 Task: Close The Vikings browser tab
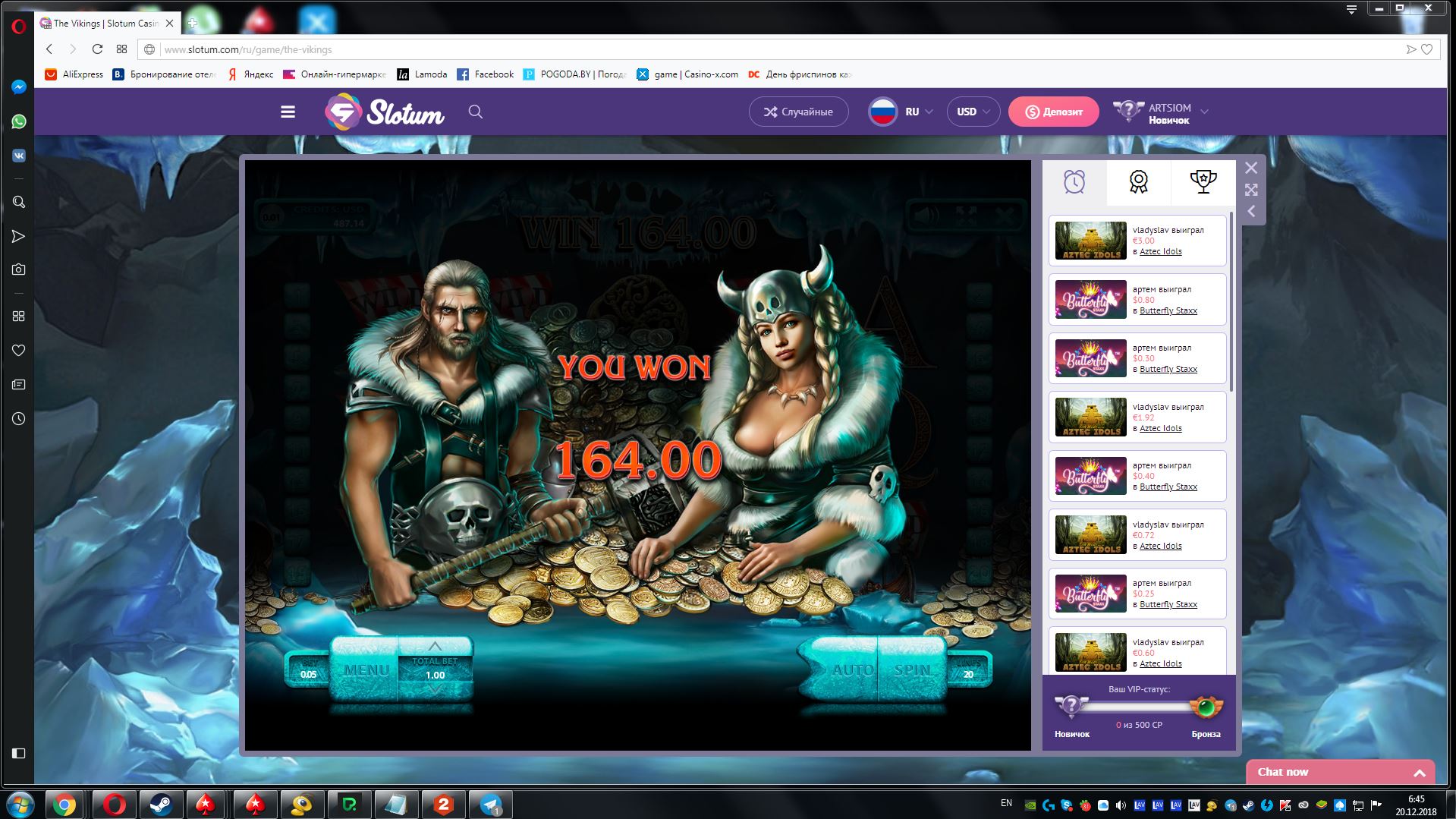169,24
